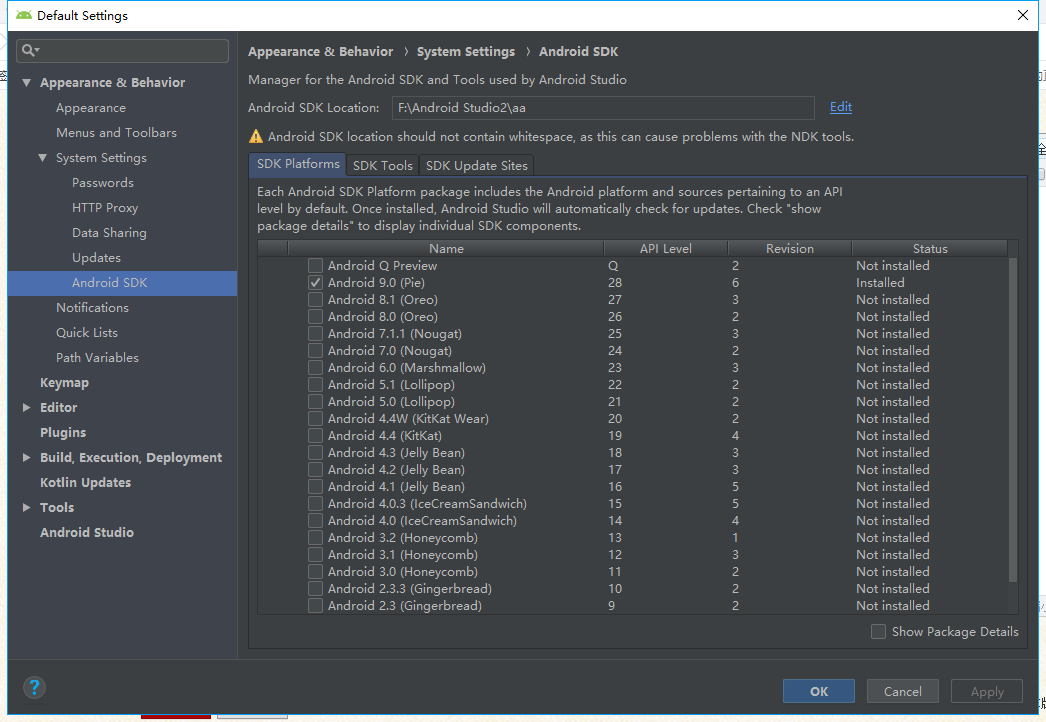Click the Edit link for SDK location
Viewport: 1046px width, 722px height.
click(x=840, y=107)
